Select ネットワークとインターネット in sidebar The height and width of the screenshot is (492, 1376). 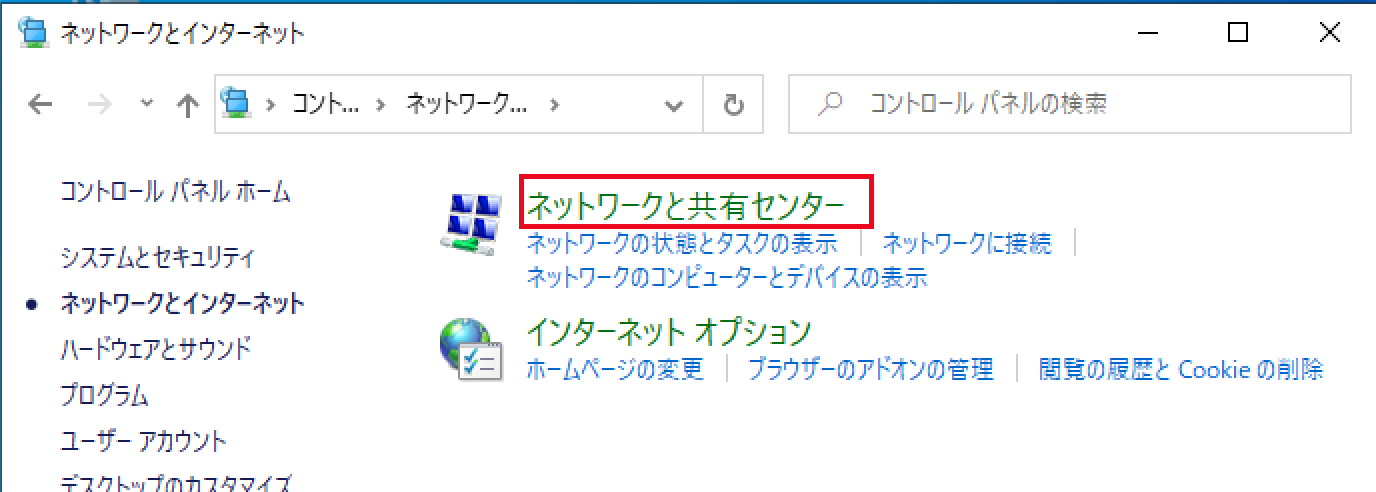coord(183,303)
